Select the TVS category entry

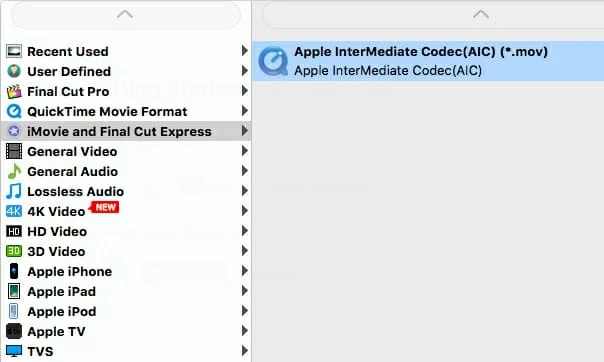[x=126, y=352]
